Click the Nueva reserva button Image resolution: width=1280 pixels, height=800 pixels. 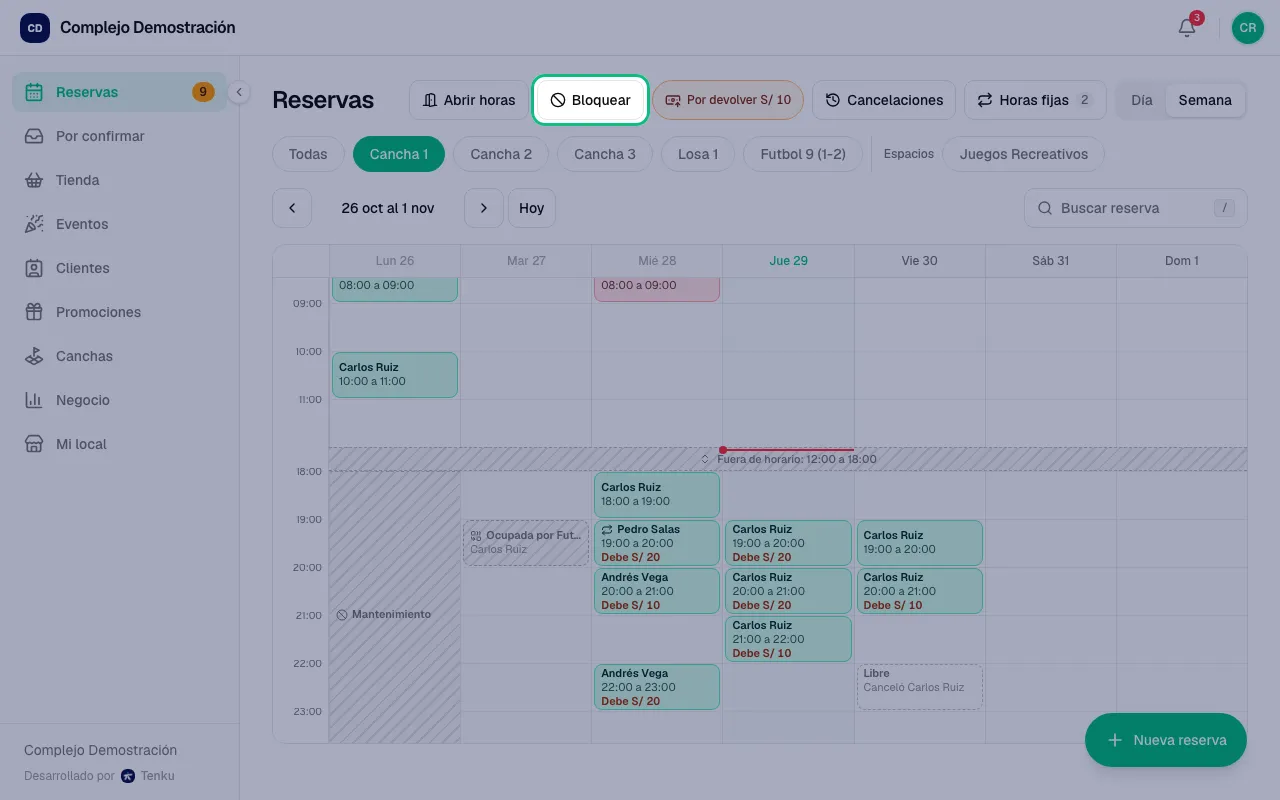point(1166,740)
